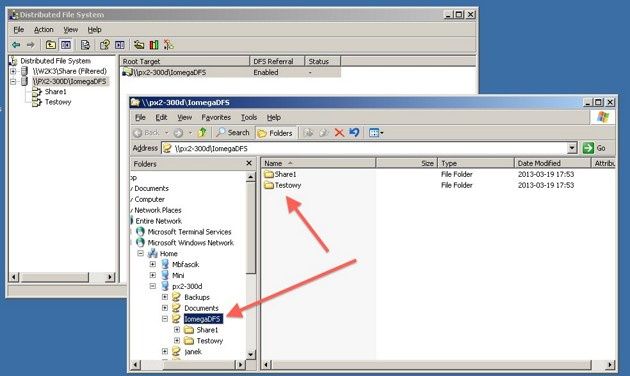
Task: Close the Folders pane with its X
Action: 249,163
